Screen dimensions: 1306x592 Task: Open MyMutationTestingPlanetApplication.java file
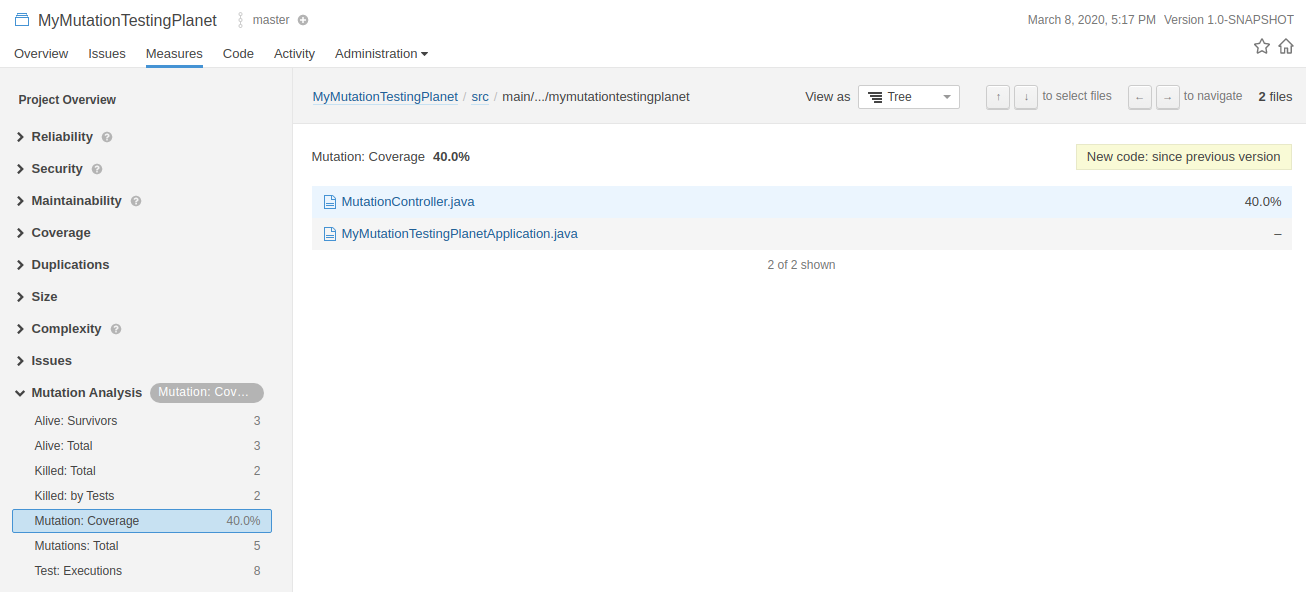pyautogui.click(x=460, y=234)
